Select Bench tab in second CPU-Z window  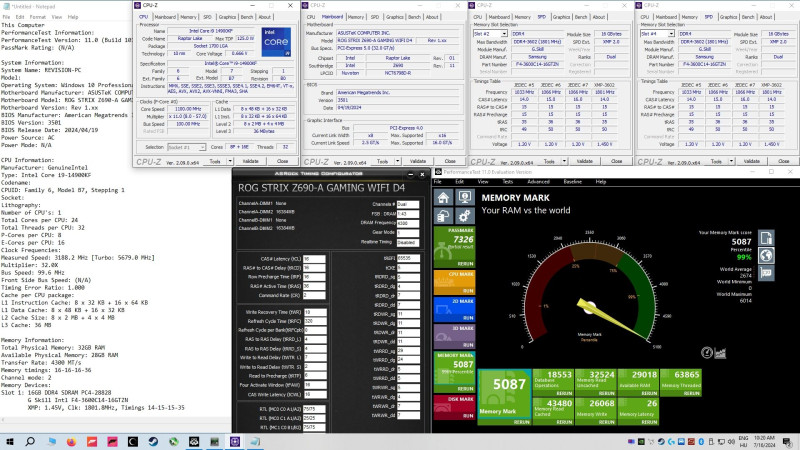click(x=414, y=17)
